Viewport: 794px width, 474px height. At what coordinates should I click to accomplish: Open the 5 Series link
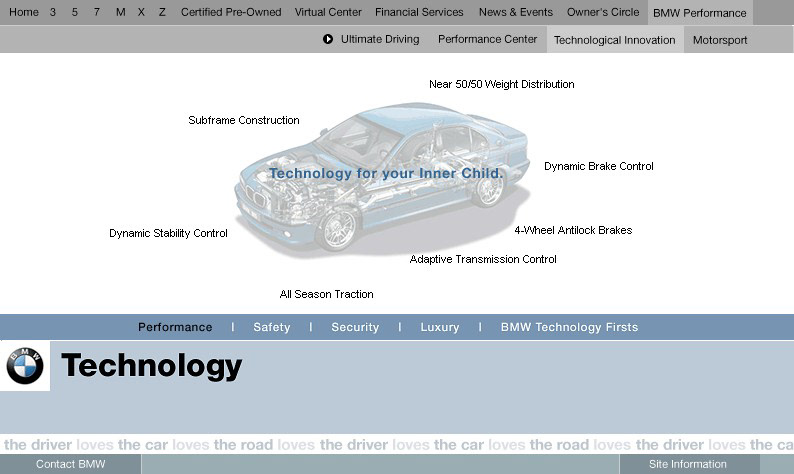(74, 12)
